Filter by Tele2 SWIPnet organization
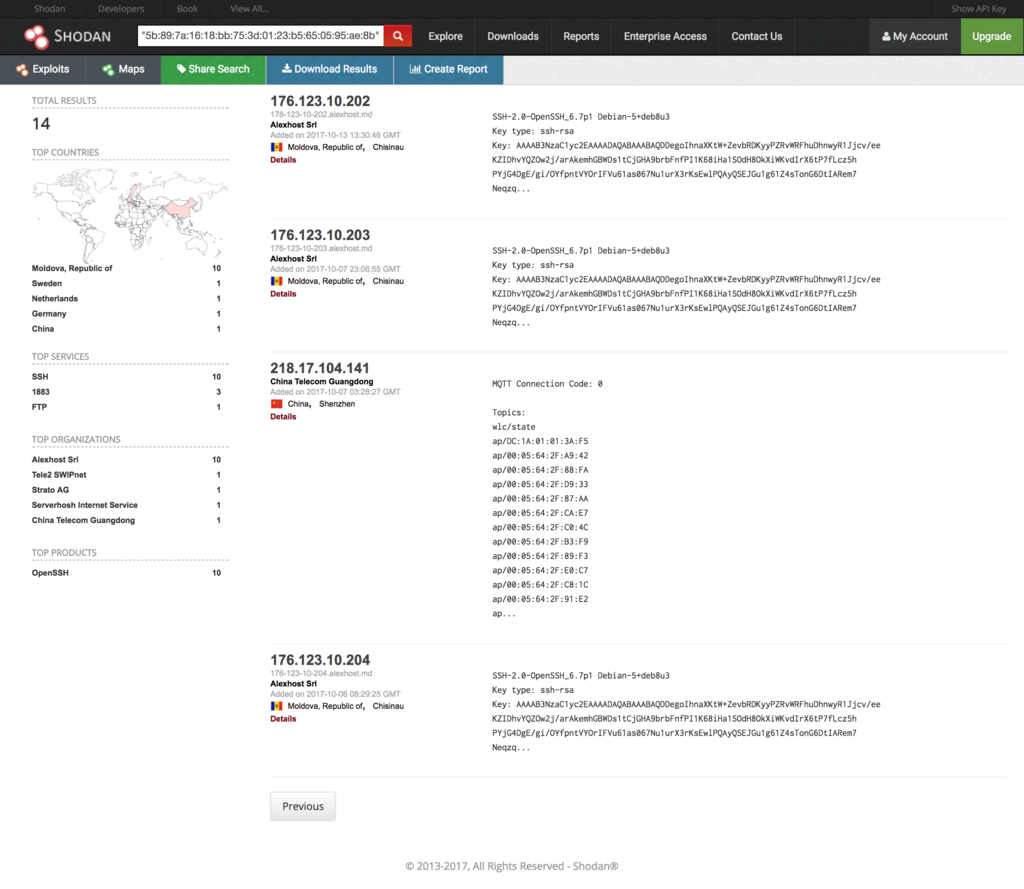Screen dimensions: 1024x889 tap(59, 475)
